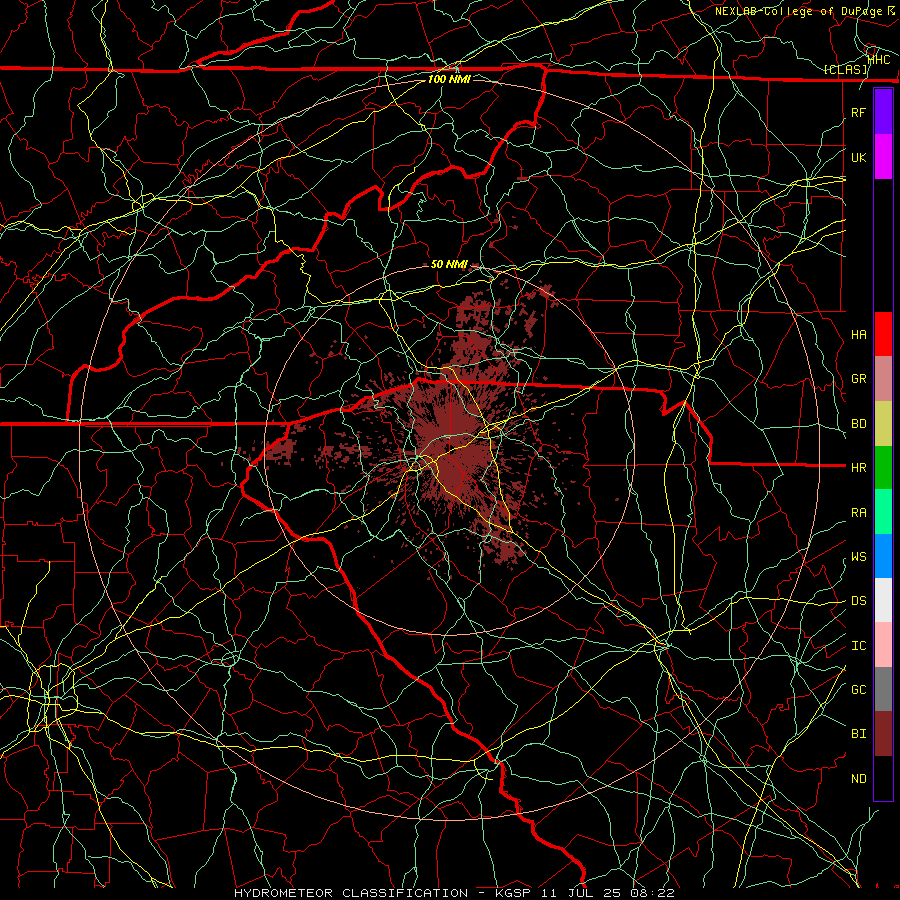Click the IC legend label
900x900 pixels.
point(859,646)
